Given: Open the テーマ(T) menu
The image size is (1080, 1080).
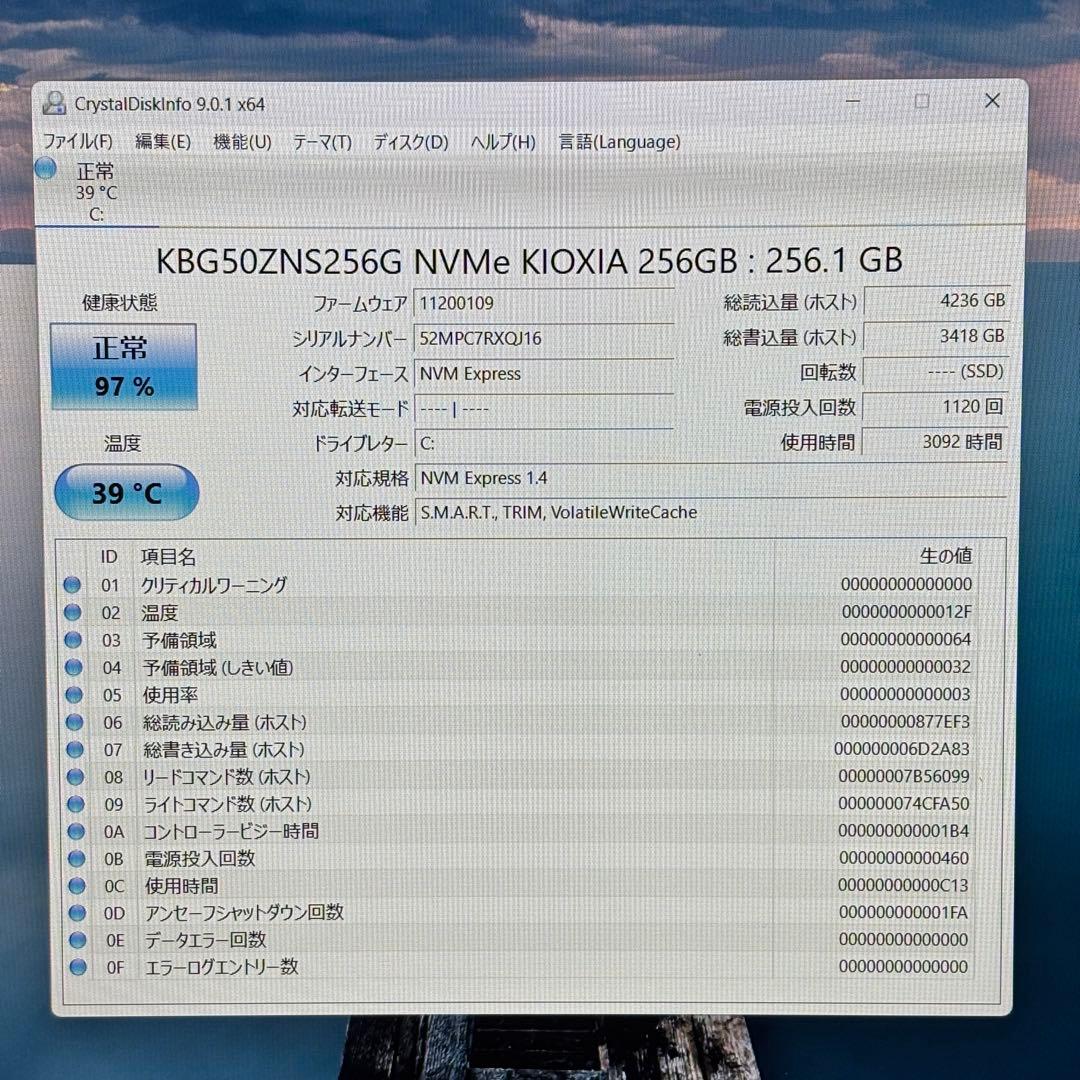Looking at the screenshot, I should coord(322,142).
